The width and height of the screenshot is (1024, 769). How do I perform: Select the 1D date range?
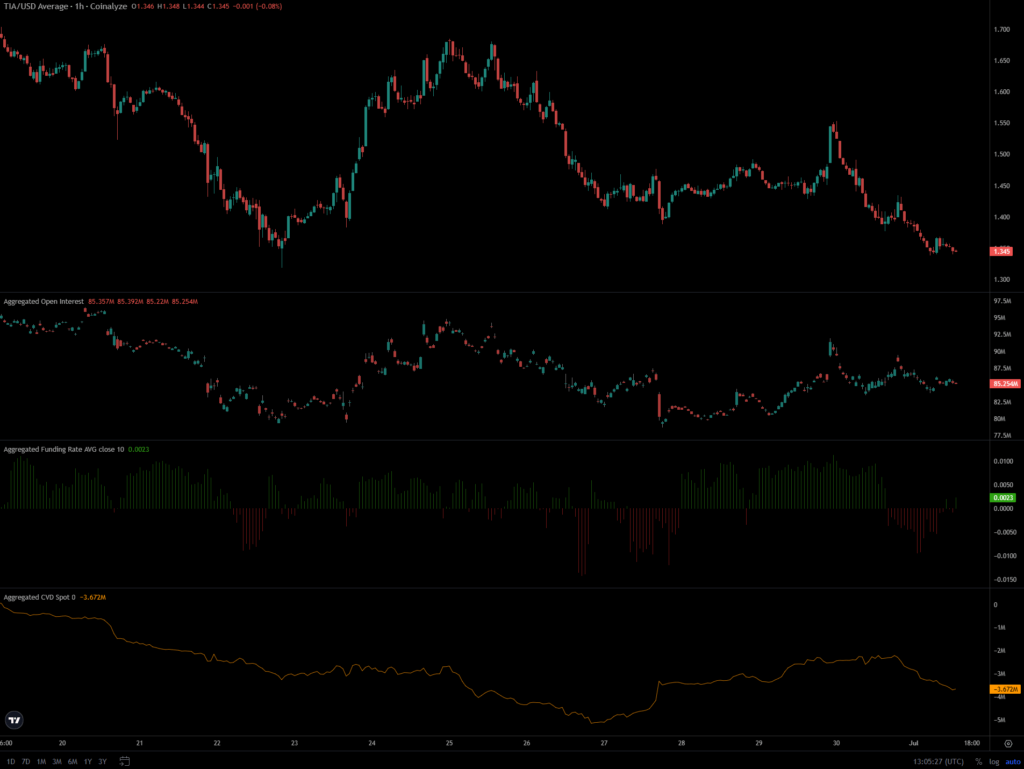coord(10,761)
